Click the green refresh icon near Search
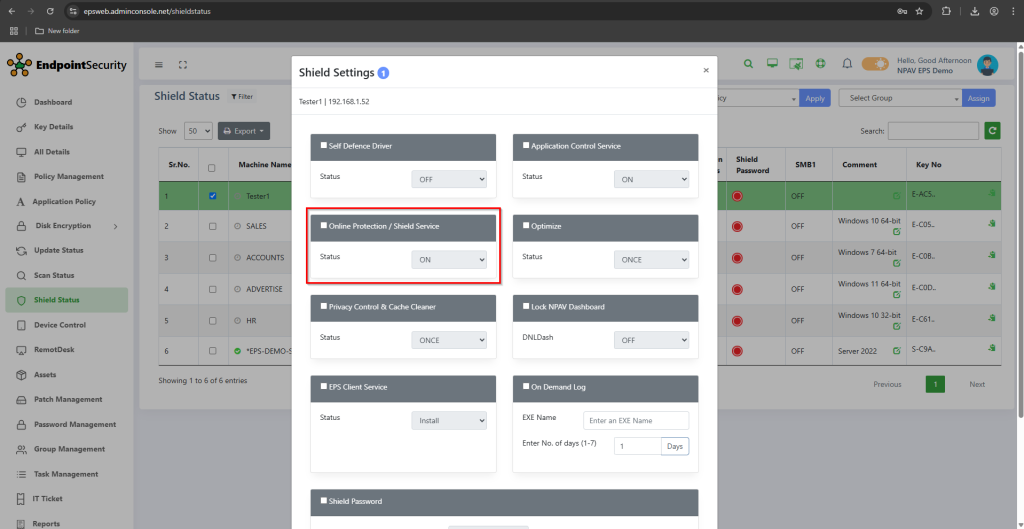Image resolution: width=1024 pixels, height=529 pixels. tap(992, 131)
